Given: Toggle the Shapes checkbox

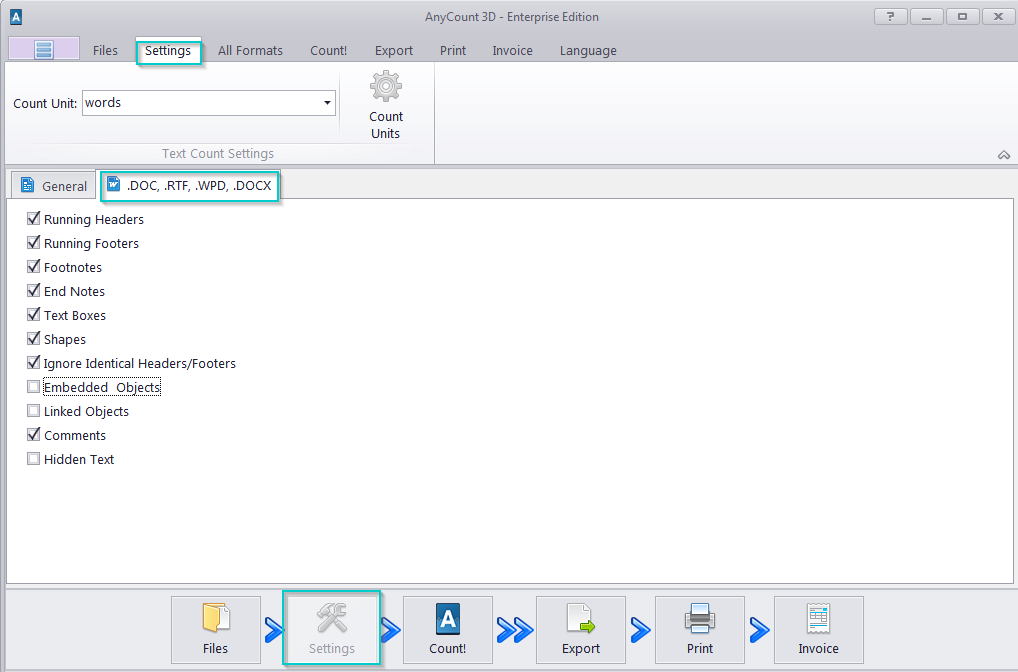Looking at the screenshot, I should tap(34, 339).
